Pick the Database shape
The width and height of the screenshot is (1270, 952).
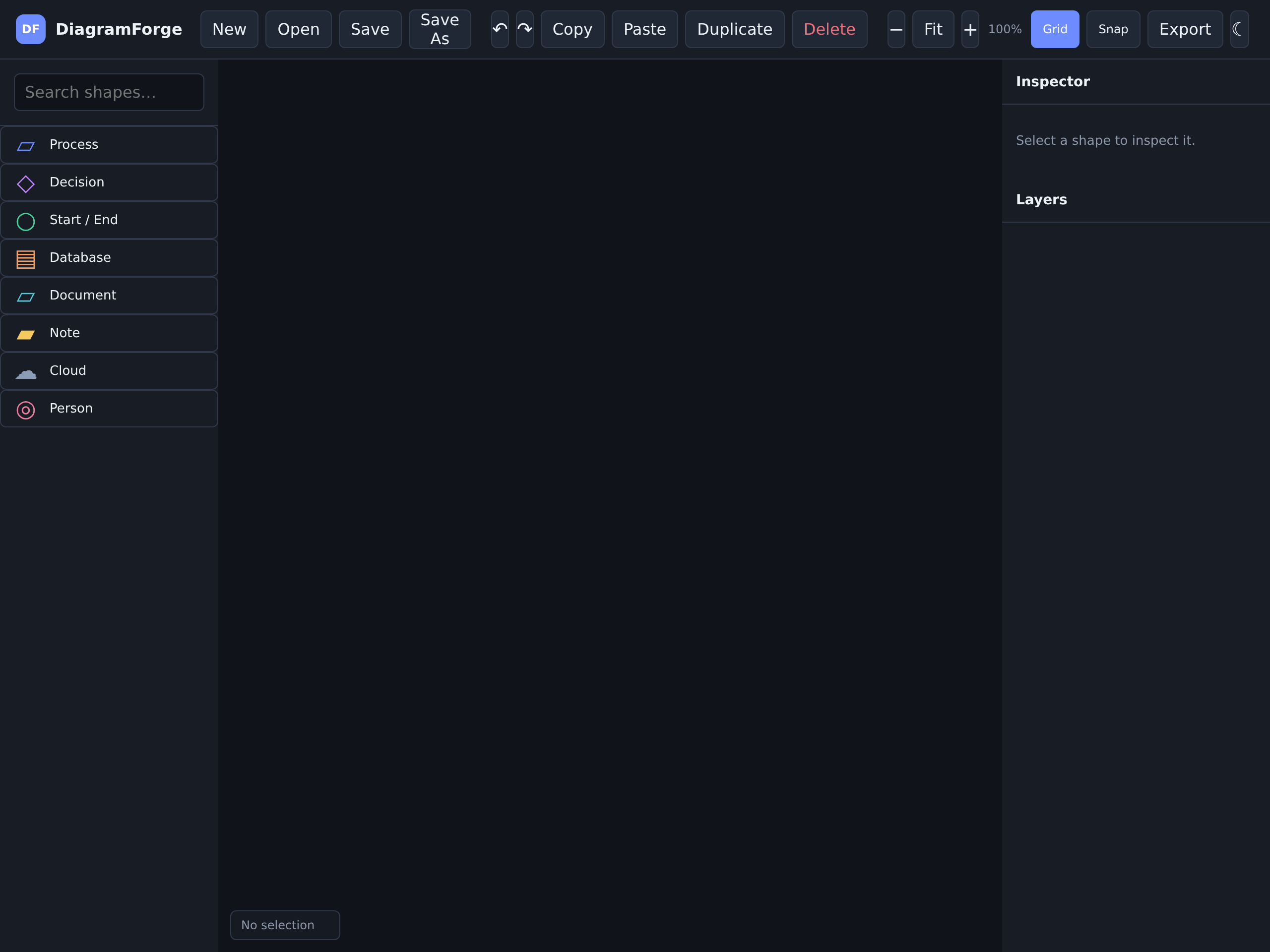coord(109,258)
